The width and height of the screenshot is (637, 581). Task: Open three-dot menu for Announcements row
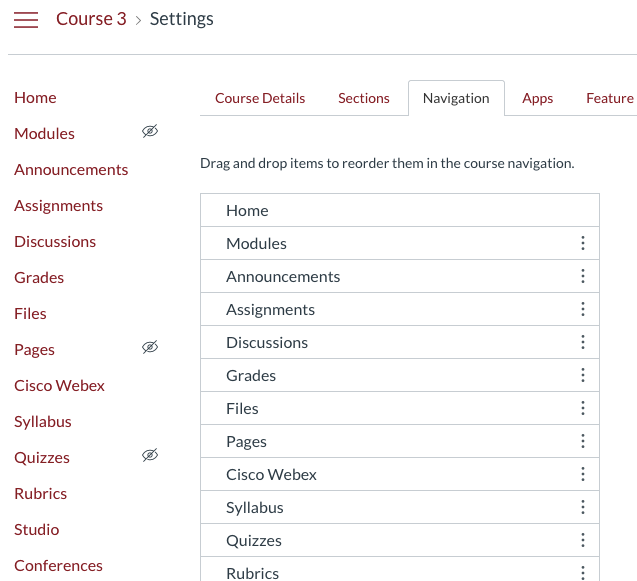[582, 276]
